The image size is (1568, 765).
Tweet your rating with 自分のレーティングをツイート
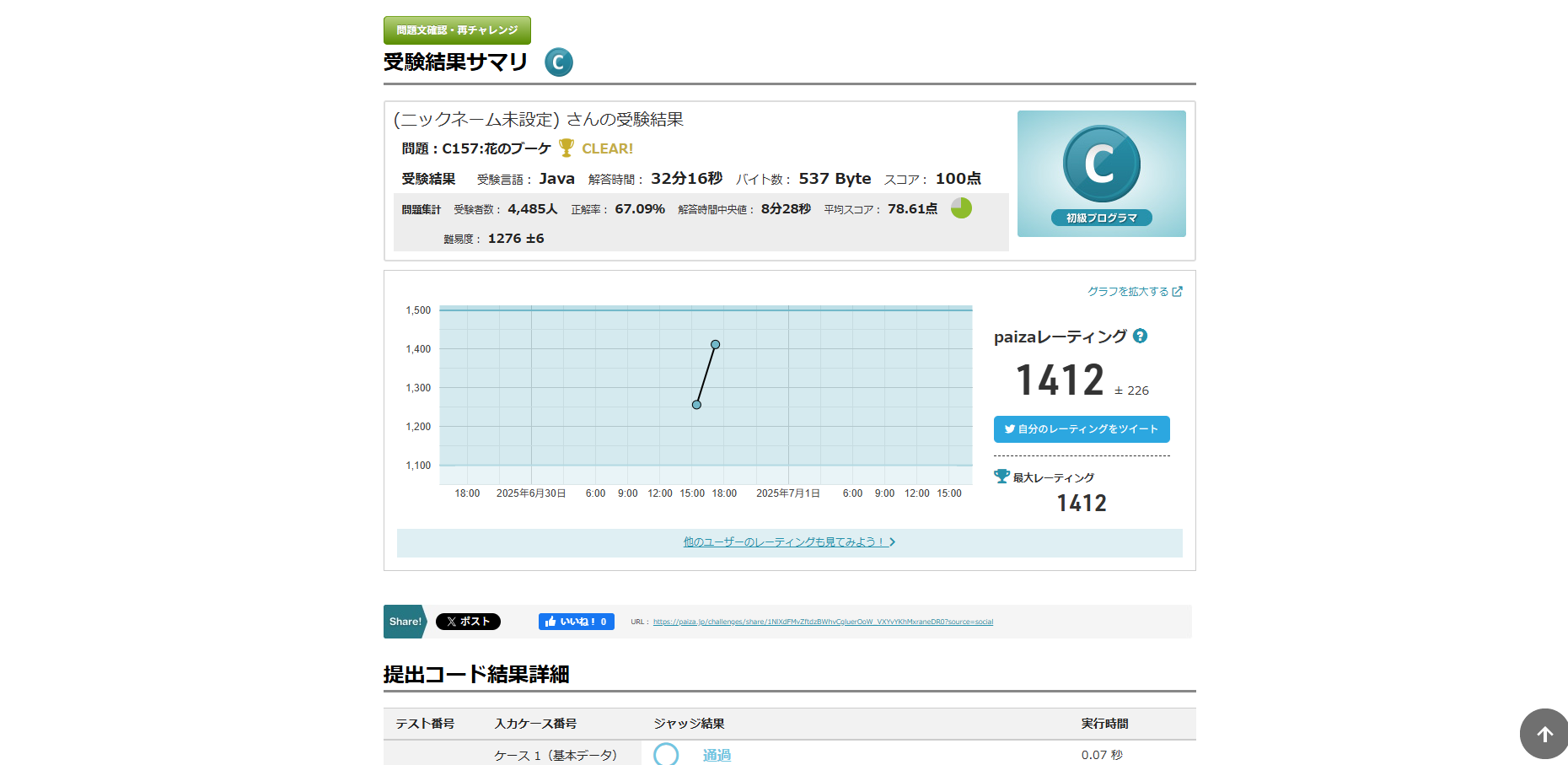click(x=1081, y=429)
